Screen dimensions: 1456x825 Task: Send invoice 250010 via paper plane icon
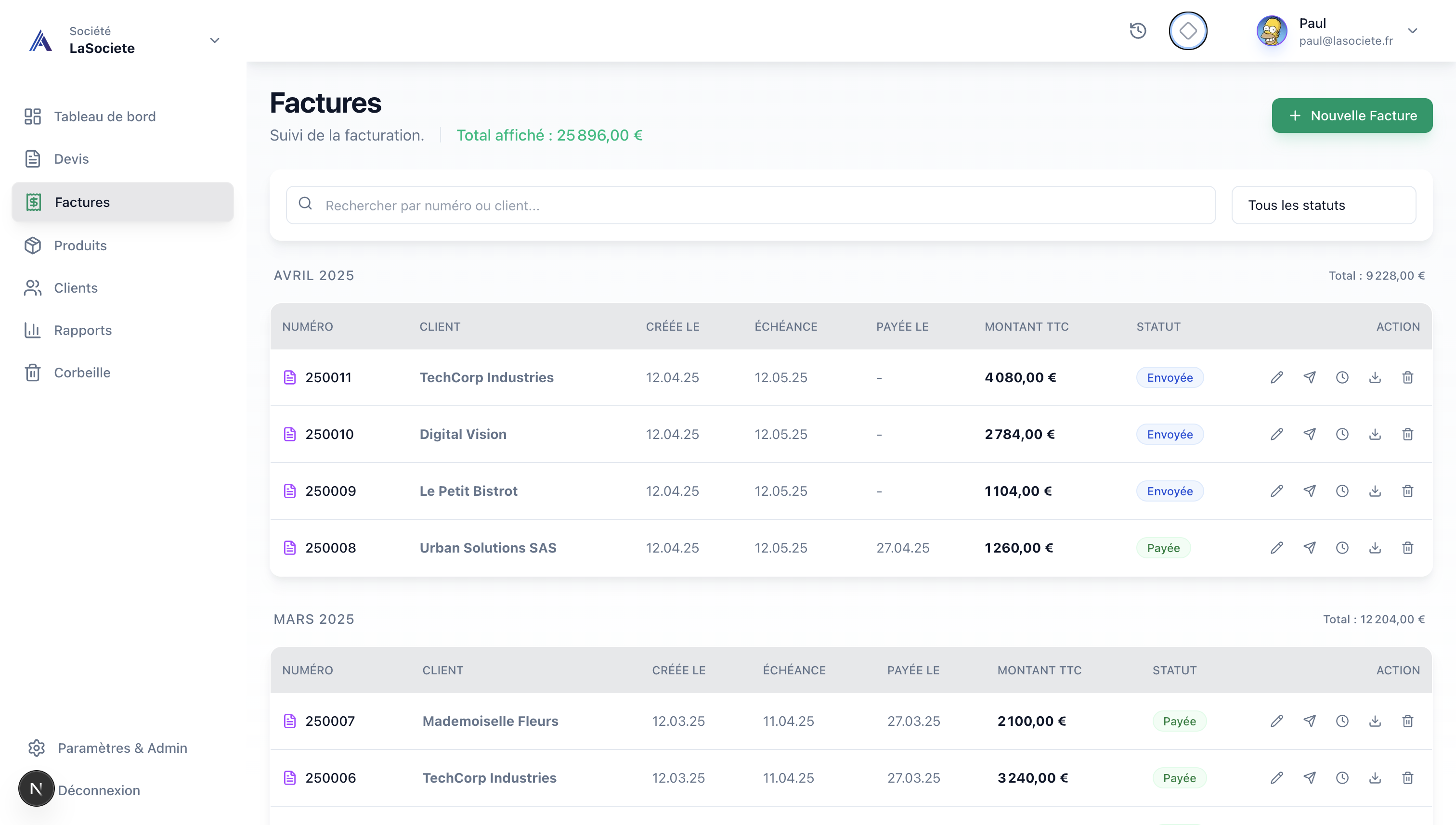click(1309, 434)
